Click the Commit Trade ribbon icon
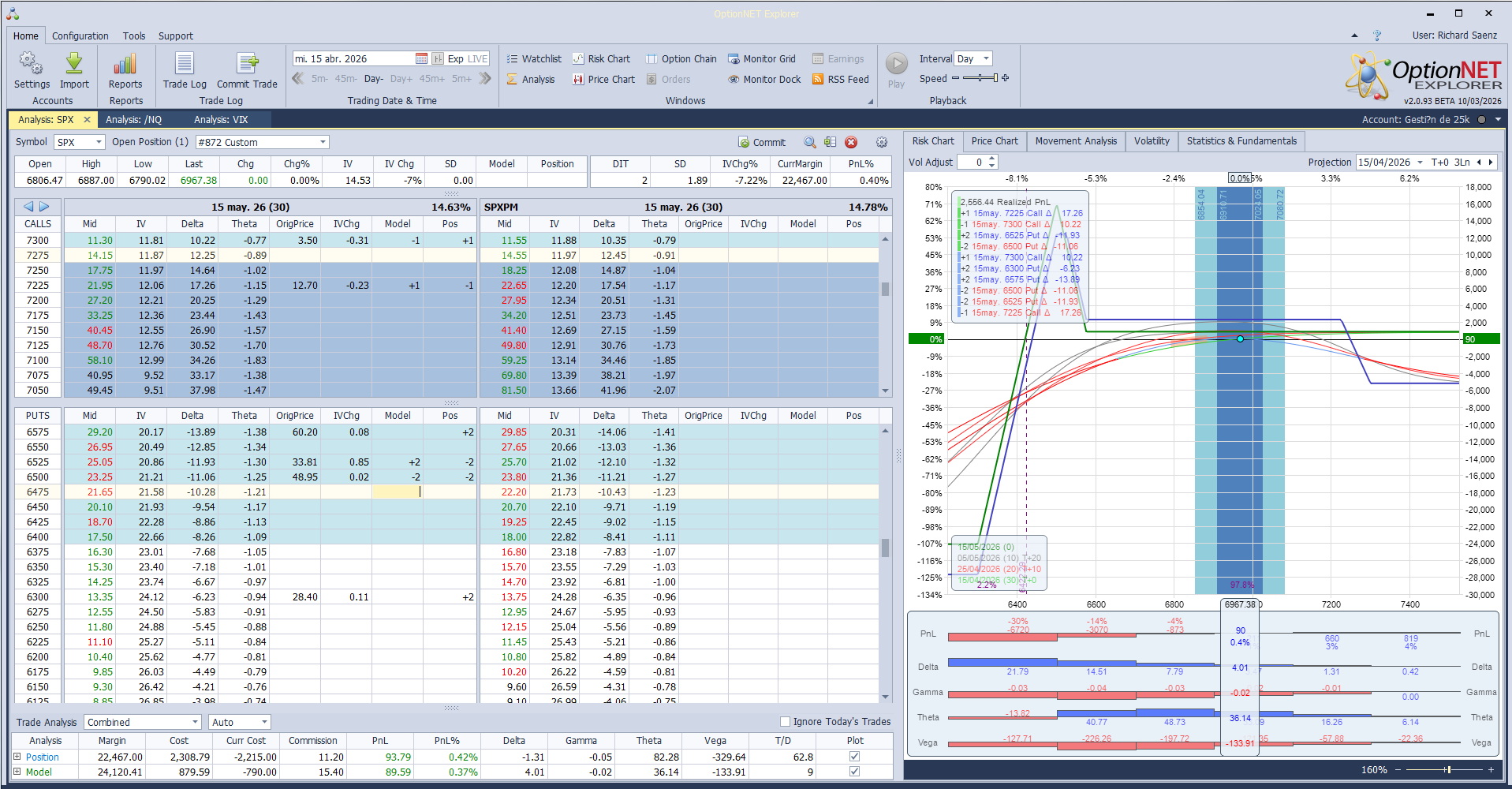The height and width of the screenshot is (789, 1512). pos(247,65)
